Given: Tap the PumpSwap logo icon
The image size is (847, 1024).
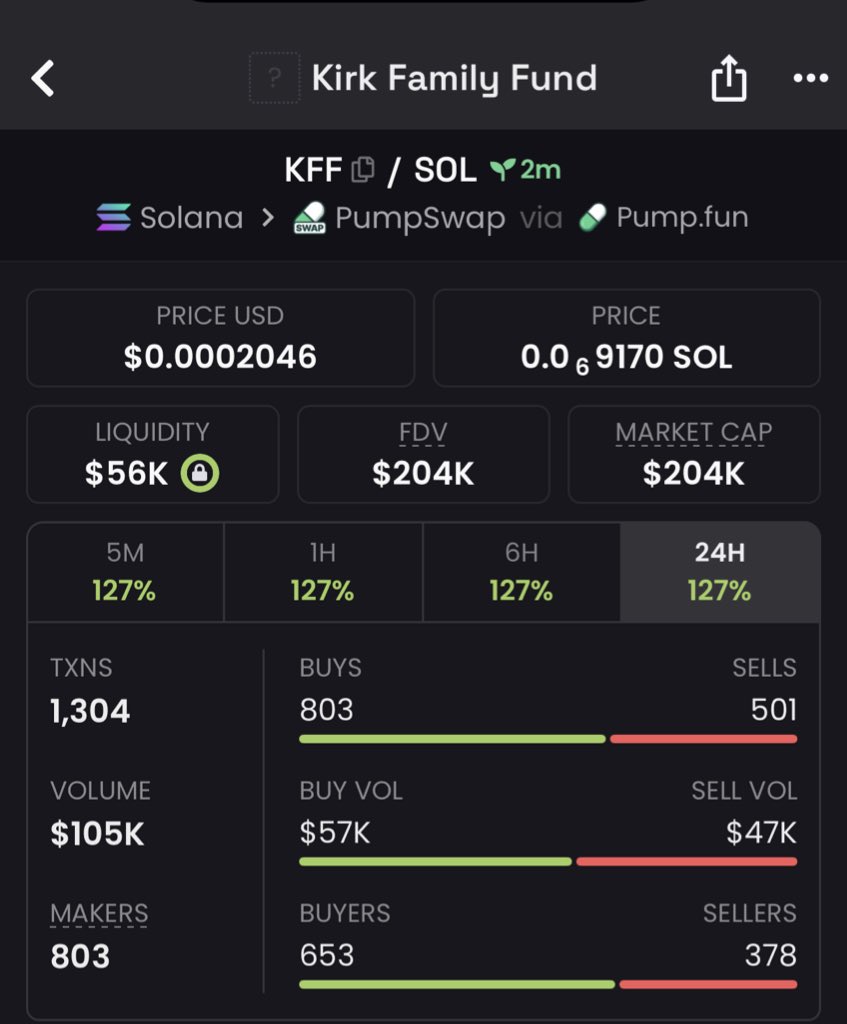Looking at the screenshot, I should pos(310,217).
